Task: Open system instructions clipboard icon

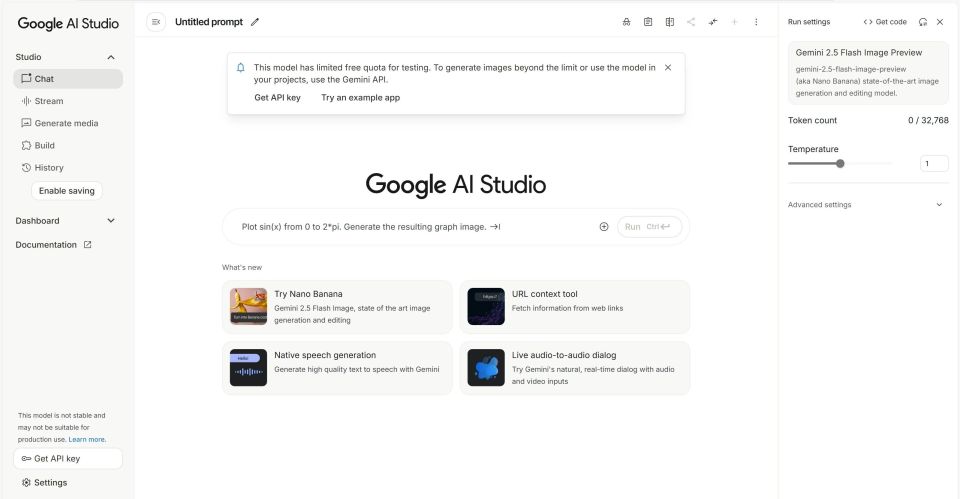Action: [648, 22]
